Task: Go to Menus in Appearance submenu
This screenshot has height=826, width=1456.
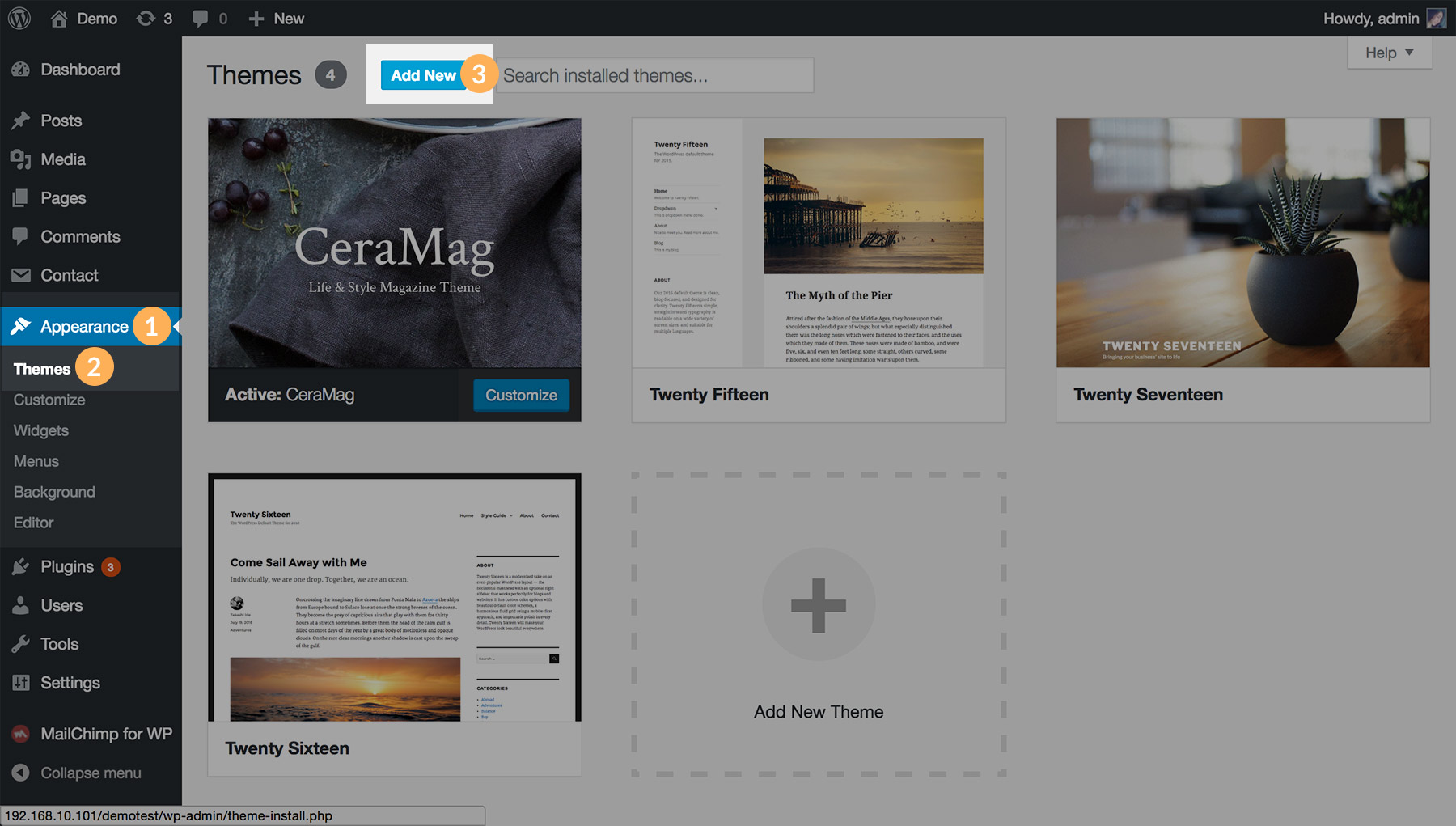Action: pyautogui.click(x=36, y=461)
